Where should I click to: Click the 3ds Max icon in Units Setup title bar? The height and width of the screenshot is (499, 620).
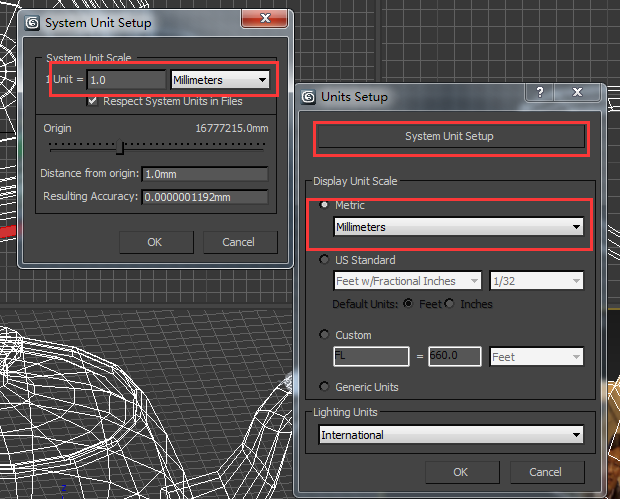pos(308,97)
